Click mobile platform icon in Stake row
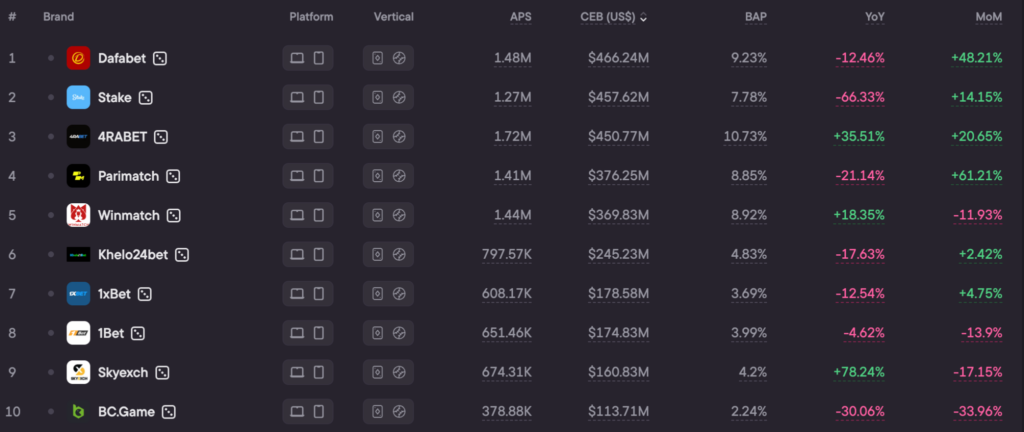 tap(319, 97)
